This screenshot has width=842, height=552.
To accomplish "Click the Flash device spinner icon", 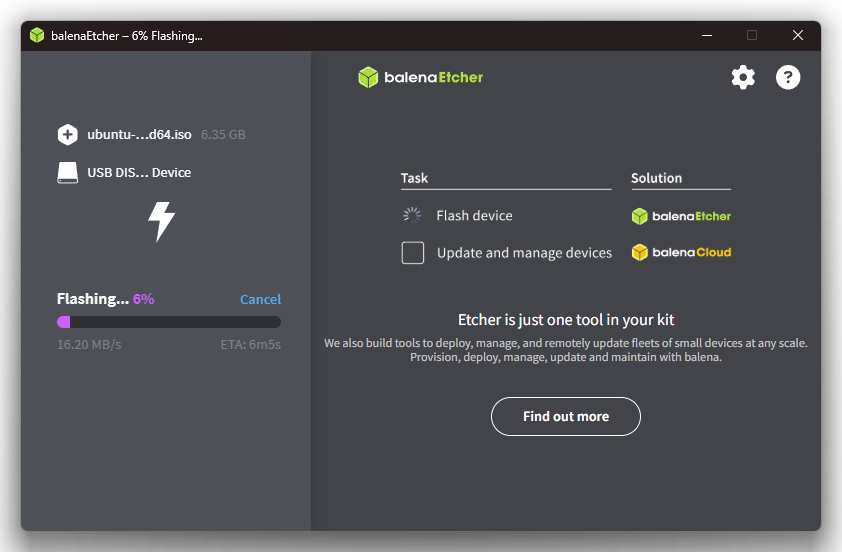I will click(x=412, y=215).
